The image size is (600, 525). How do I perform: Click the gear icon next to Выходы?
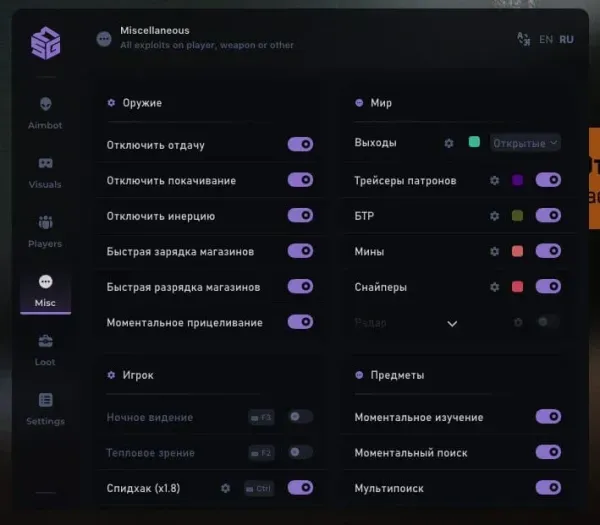[449, 143]
